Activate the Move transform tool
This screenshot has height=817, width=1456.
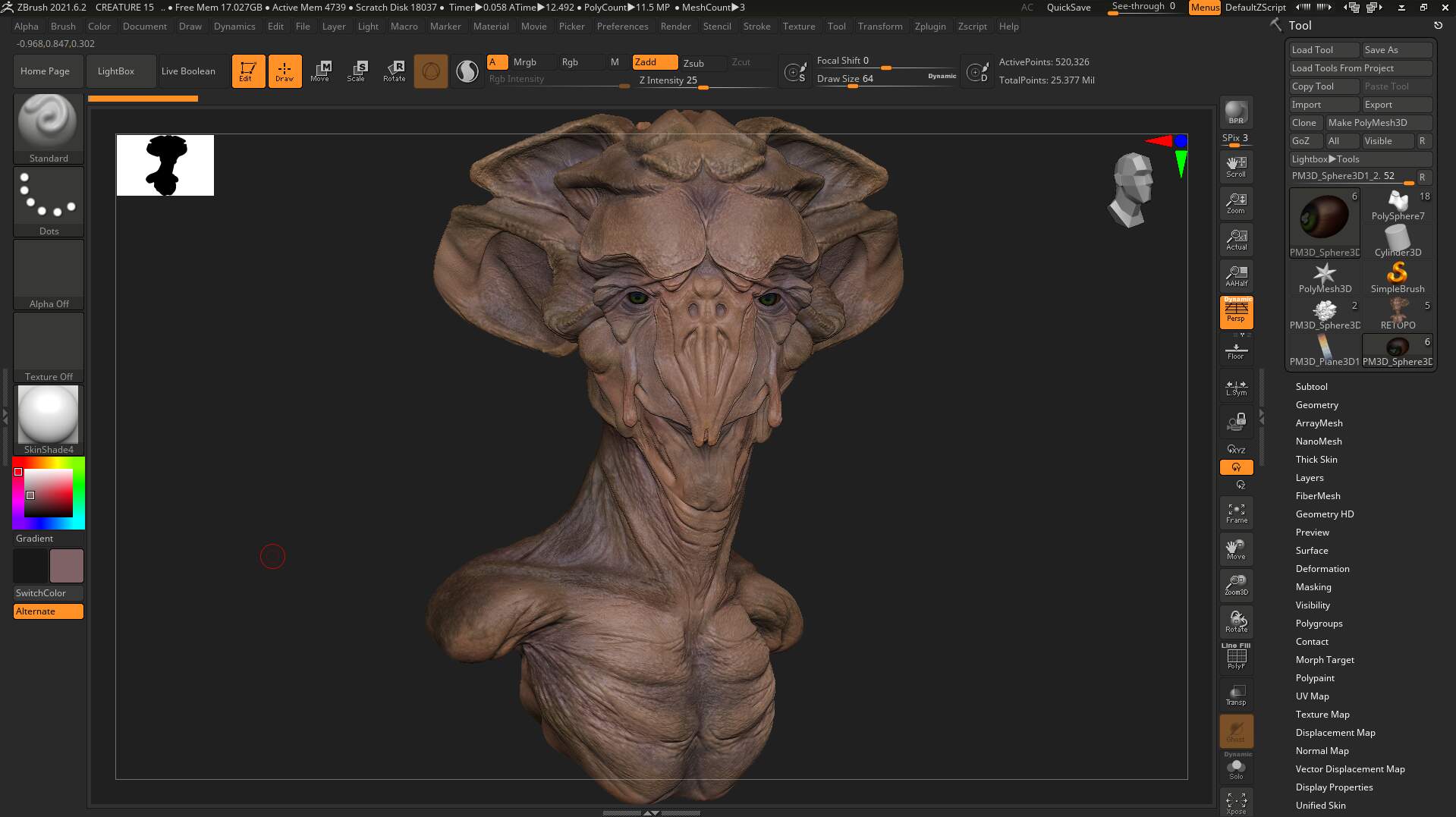pos(320,71)
